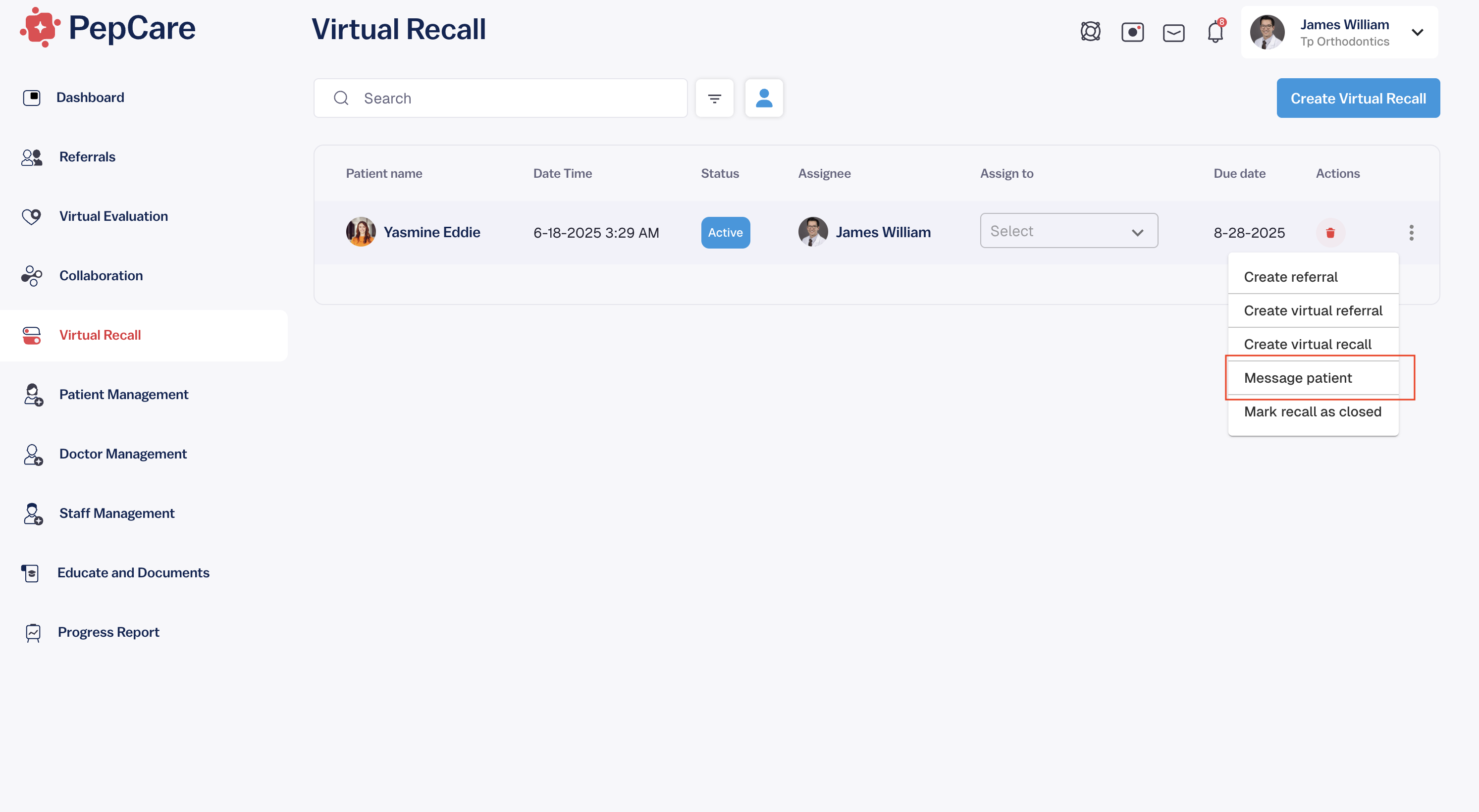This screenshot has height=812, width=1479.
Task: Click the due date 8-28-2025
Action: coord(1249,232)
